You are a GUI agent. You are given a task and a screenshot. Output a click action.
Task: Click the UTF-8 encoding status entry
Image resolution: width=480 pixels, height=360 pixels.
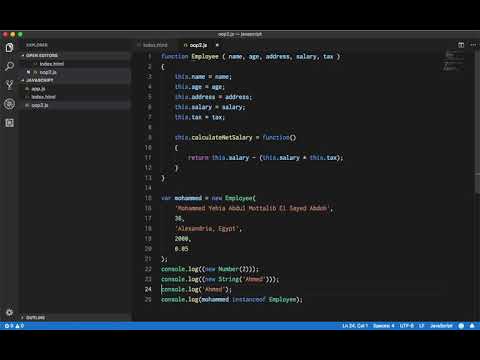[407, 326]
